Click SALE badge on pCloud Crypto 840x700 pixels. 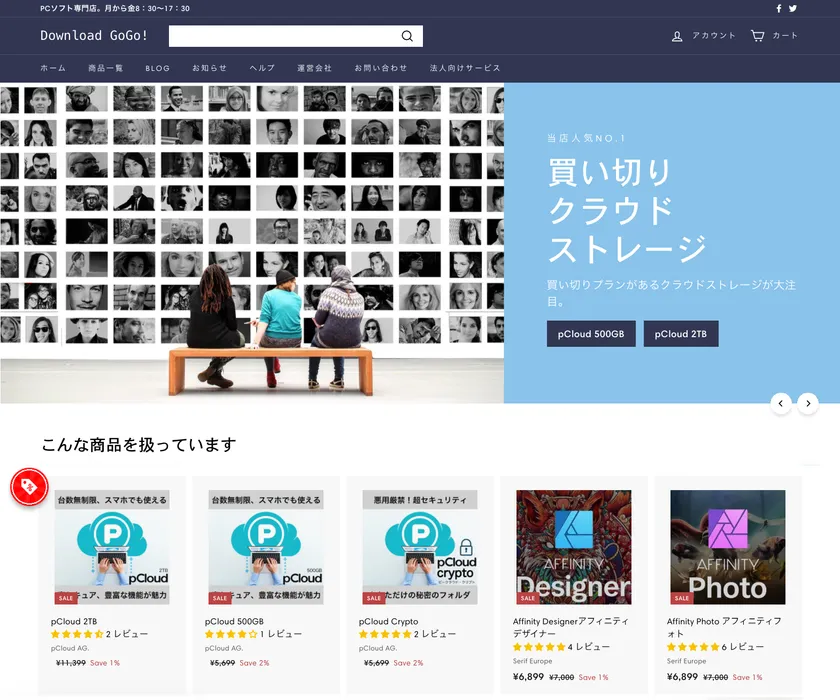[374, 598]
